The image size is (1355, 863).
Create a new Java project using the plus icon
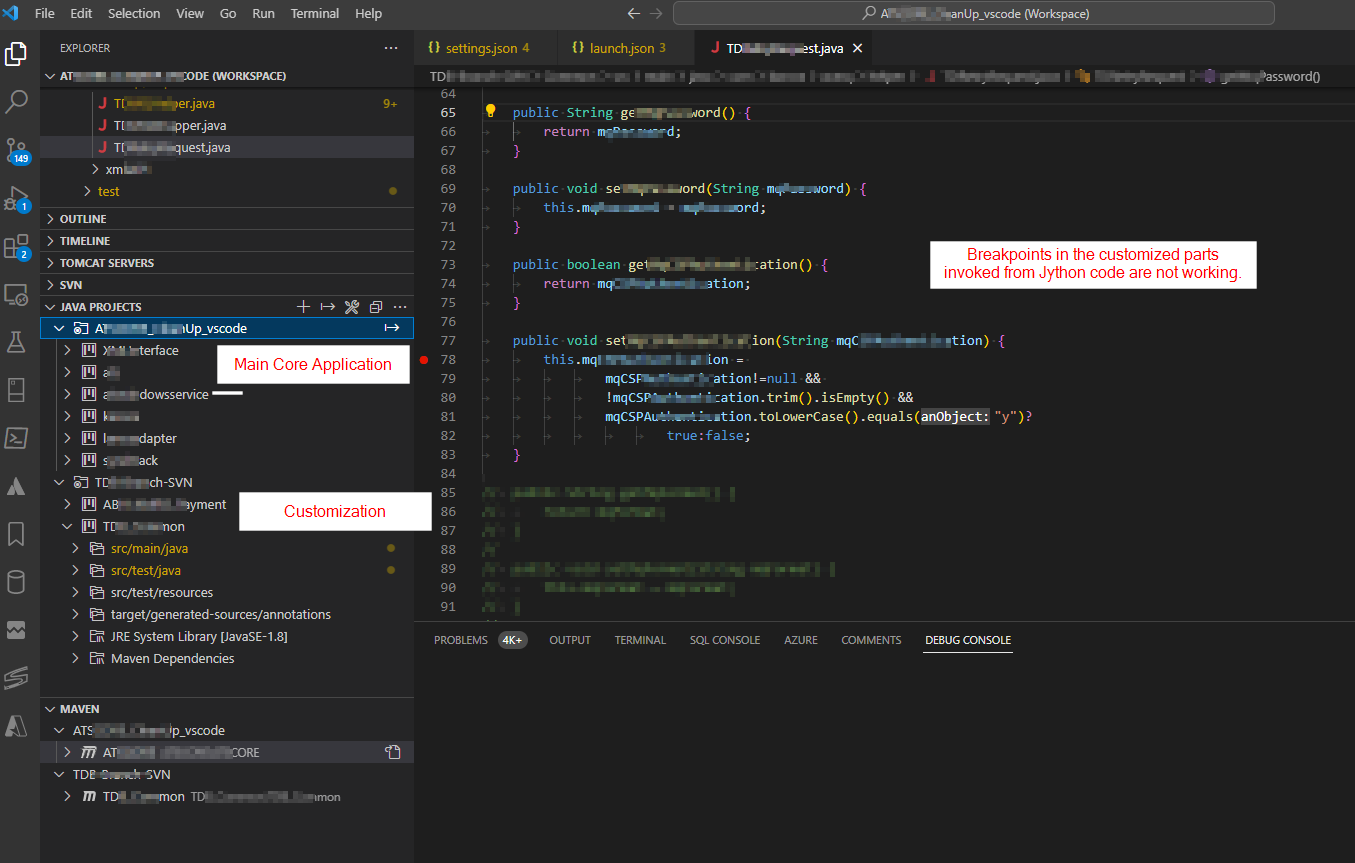click(304, 306)
